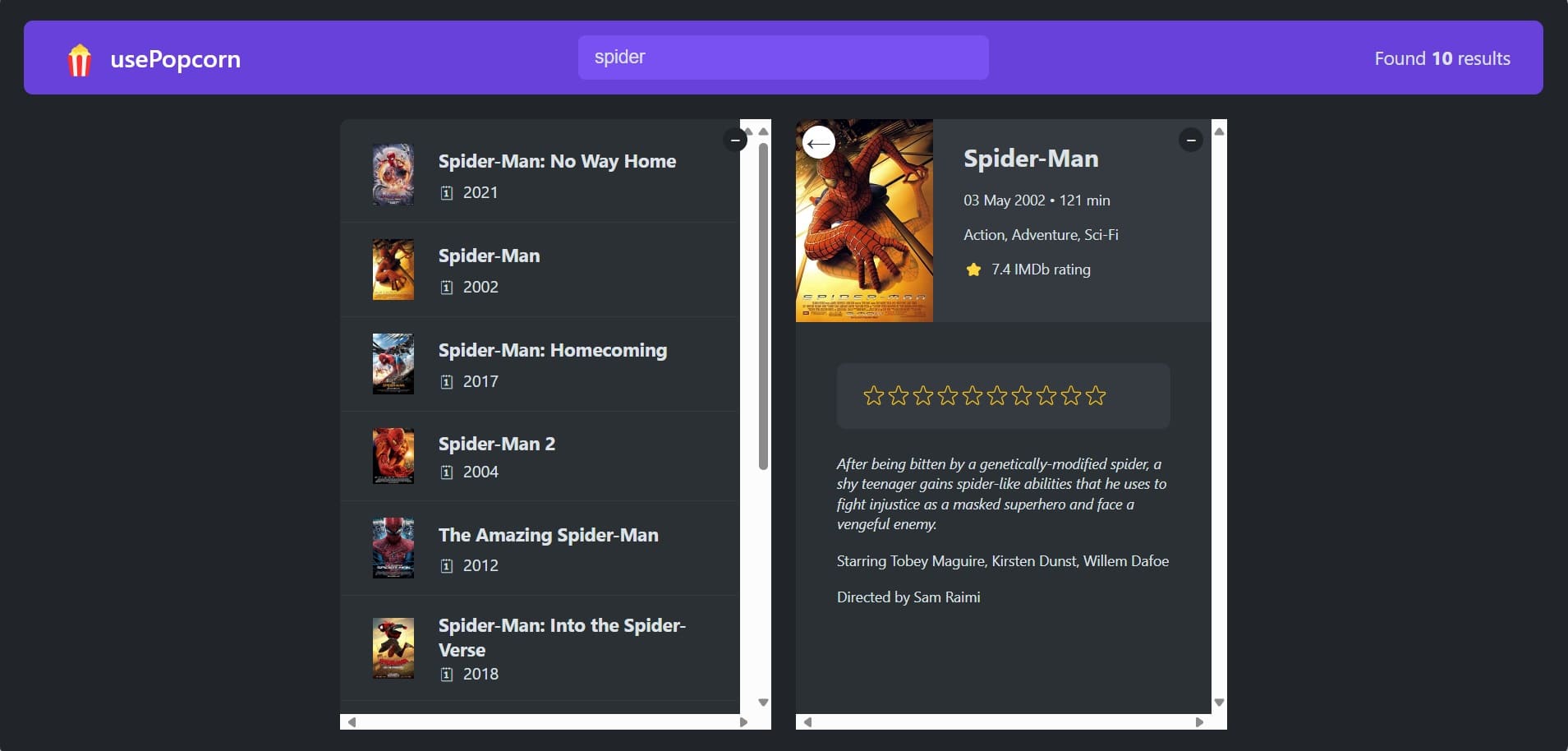Select Spider-Man: Into the Spider-Verse entry
1568x751 pixels.
click(540, 648)
